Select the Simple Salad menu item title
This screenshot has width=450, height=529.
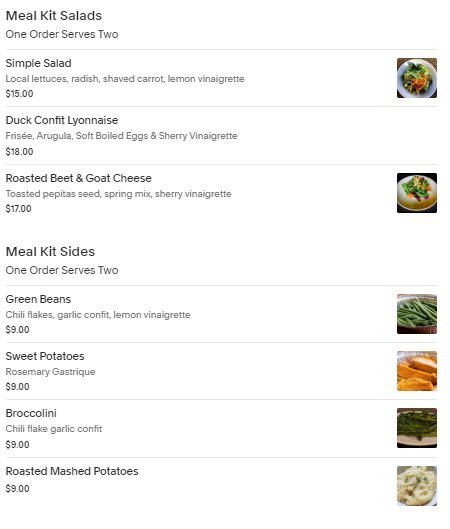(x=38, y=63)
